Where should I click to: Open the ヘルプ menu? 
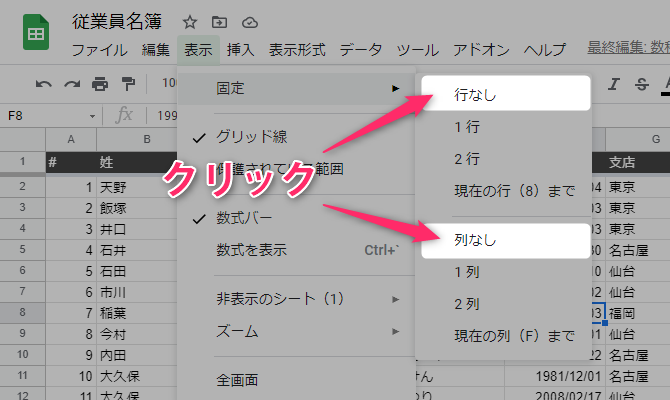(x=545, y=50)
